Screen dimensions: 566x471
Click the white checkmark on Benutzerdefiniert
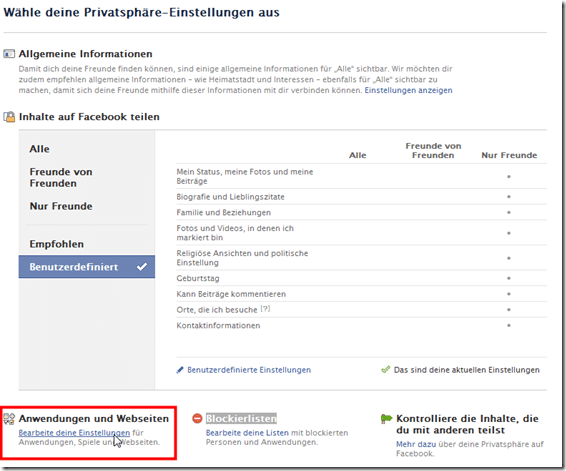point(142,267)
